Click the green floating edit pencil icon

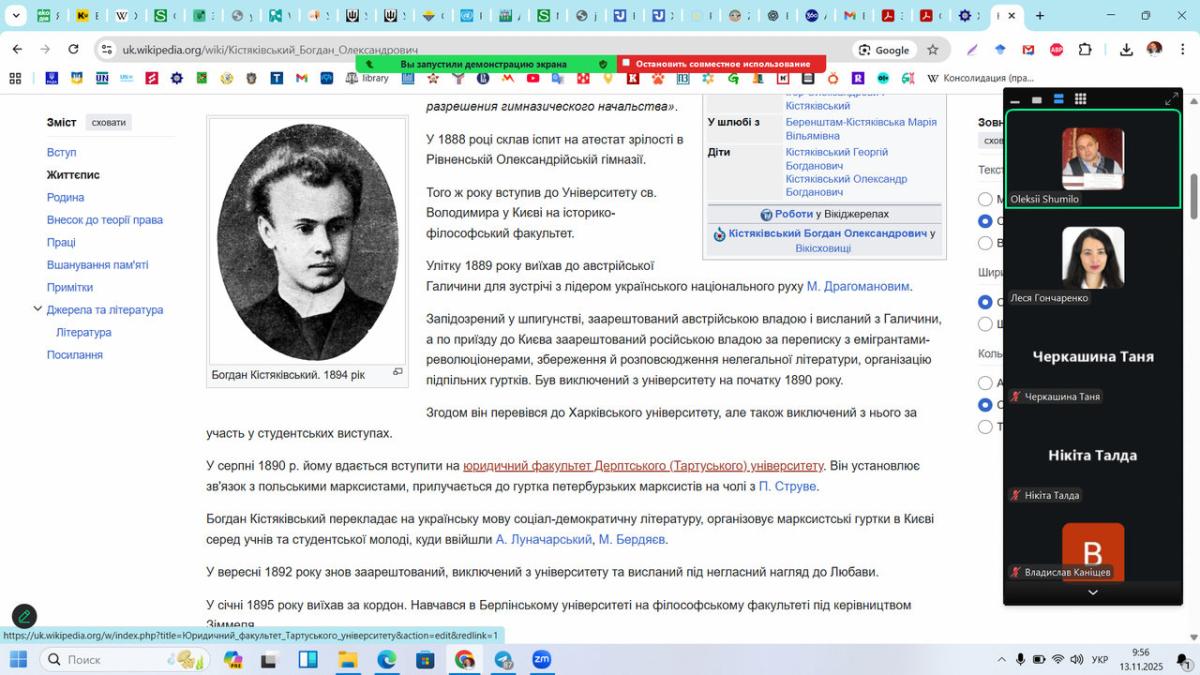click(24, 616)
